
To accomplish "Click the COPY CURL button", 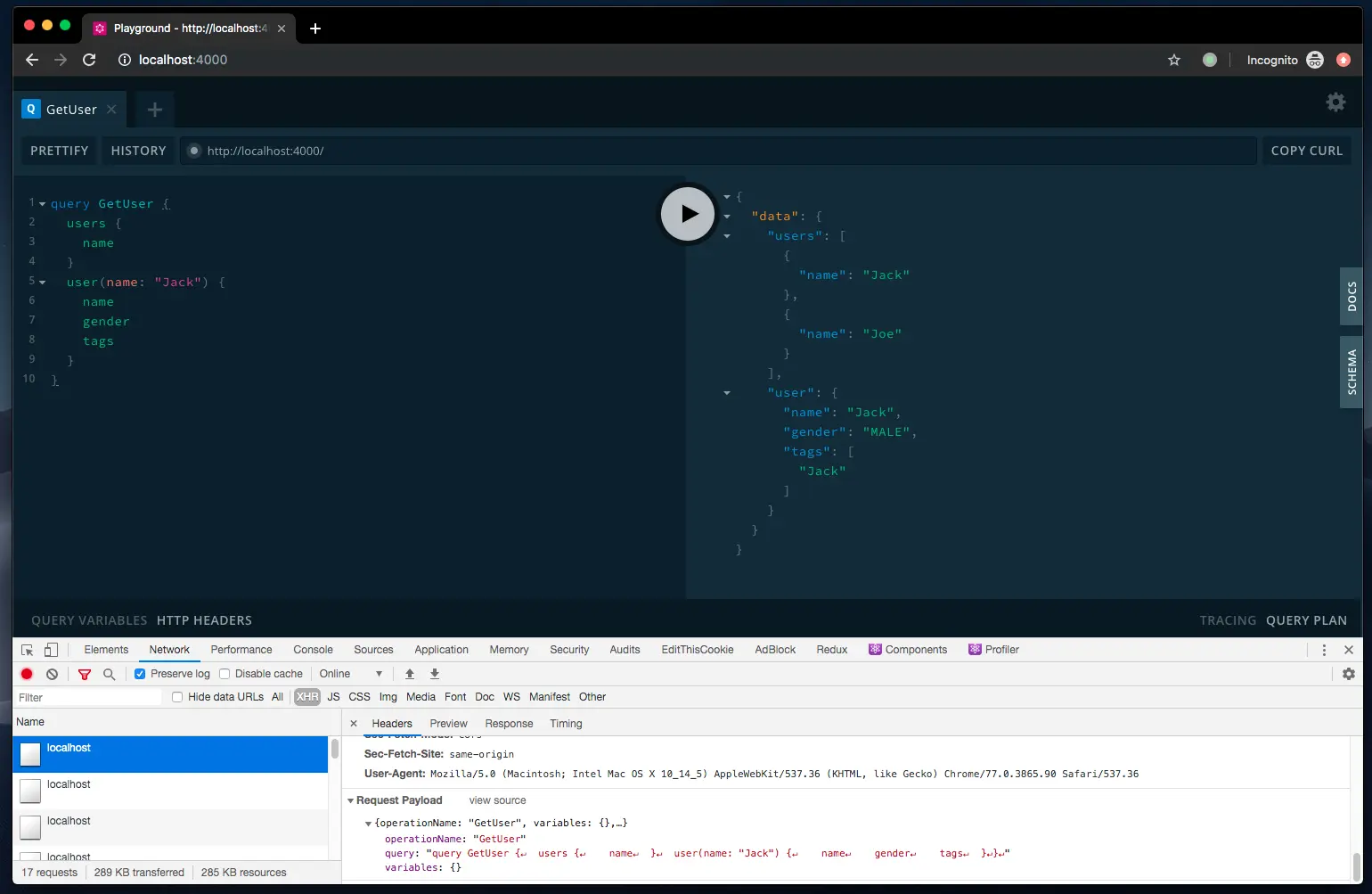I will (1306, 151).
